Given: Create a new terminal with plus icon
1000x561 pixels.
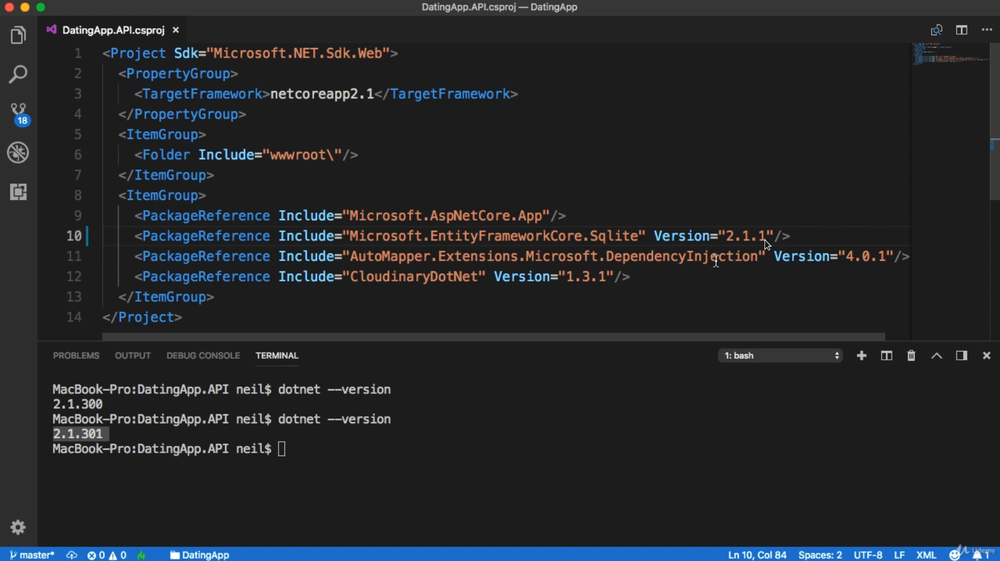Looking at the screenshot, I should (862, 356).
